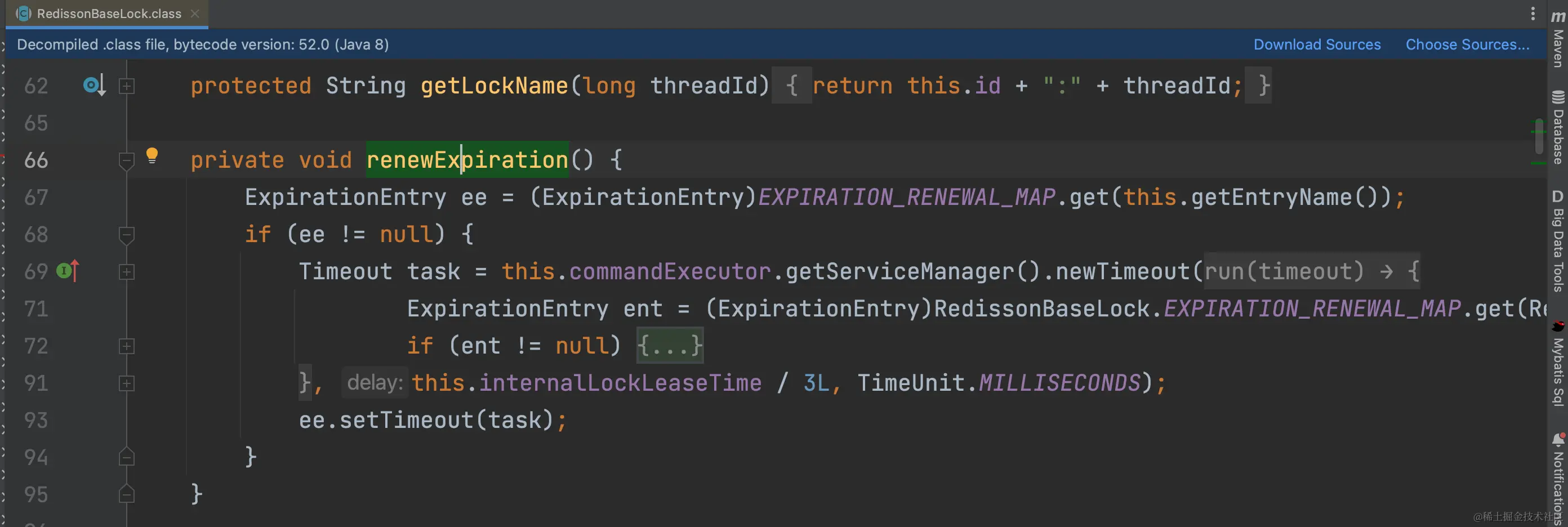The image size is (1568, 527).
Task: Open the Database tool window
Action: [1558, 127]
